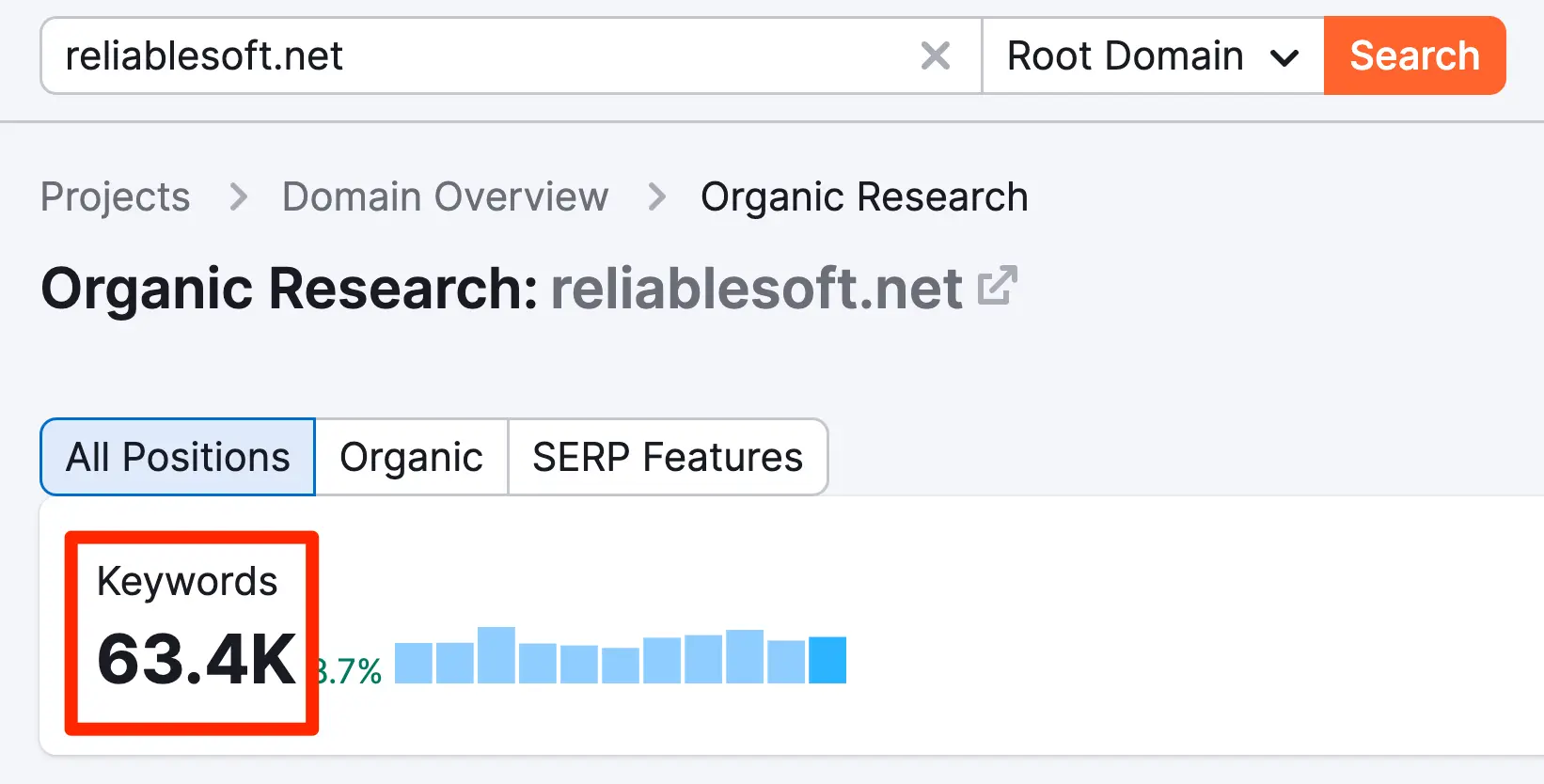
Task: Select the Organic Research breadcrumb item
Action: pos(864,197)
